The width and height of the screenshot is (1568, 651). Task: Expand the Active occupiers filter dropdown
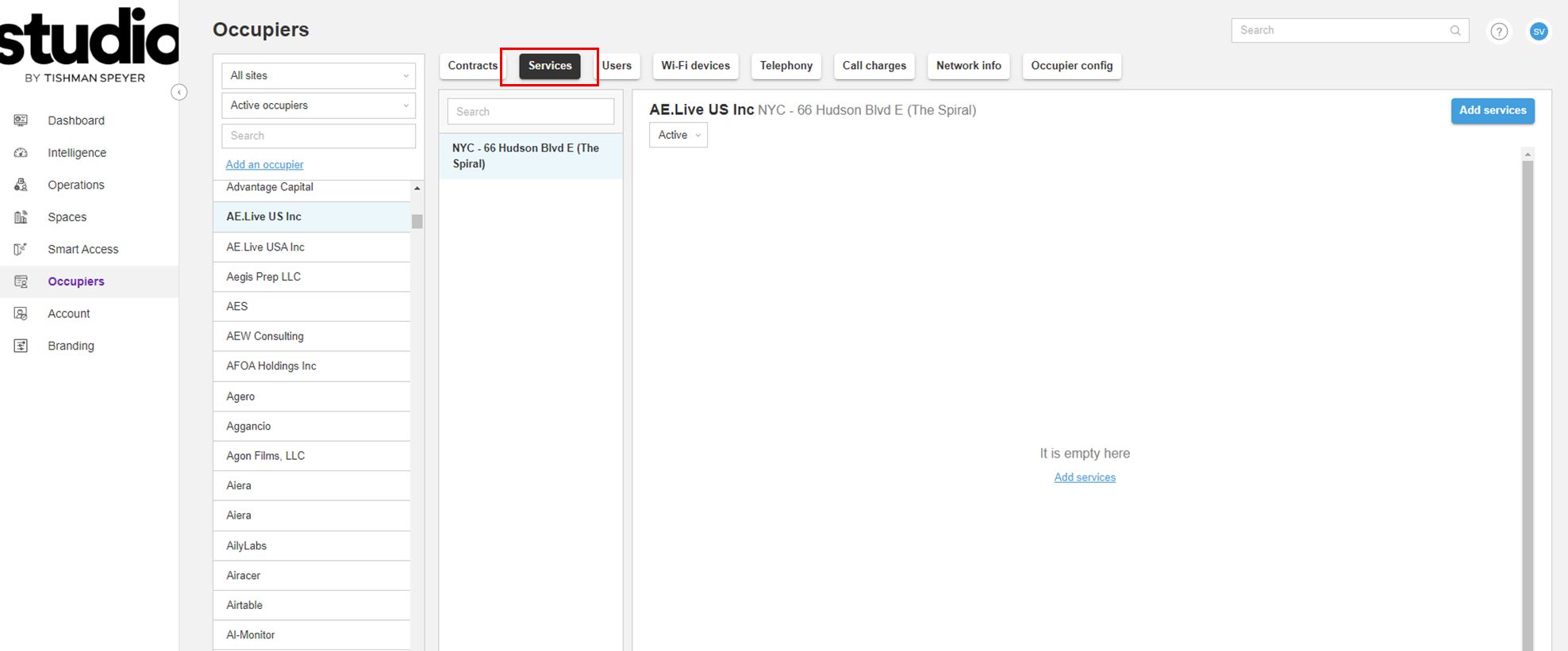click(318, 105)
